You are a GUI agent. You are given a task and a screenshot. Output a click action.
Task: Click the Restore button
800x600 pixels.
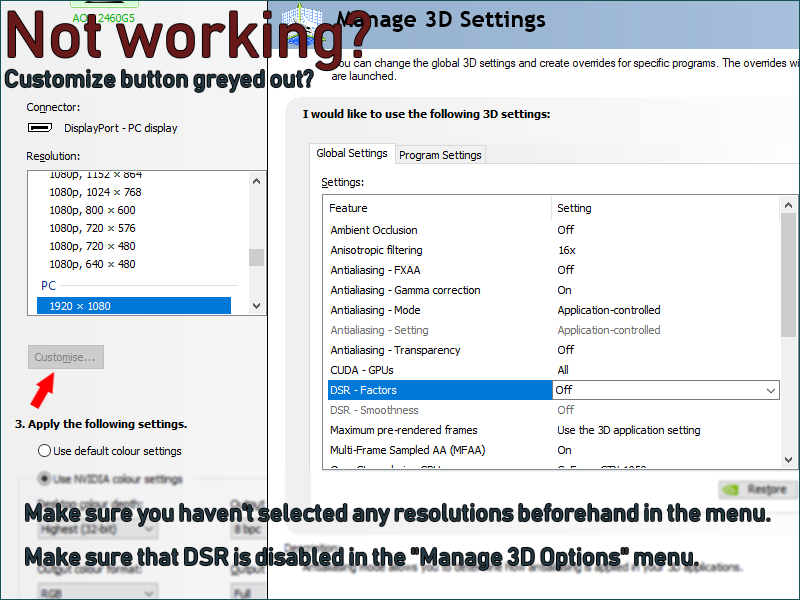click(x=757, y=489)
